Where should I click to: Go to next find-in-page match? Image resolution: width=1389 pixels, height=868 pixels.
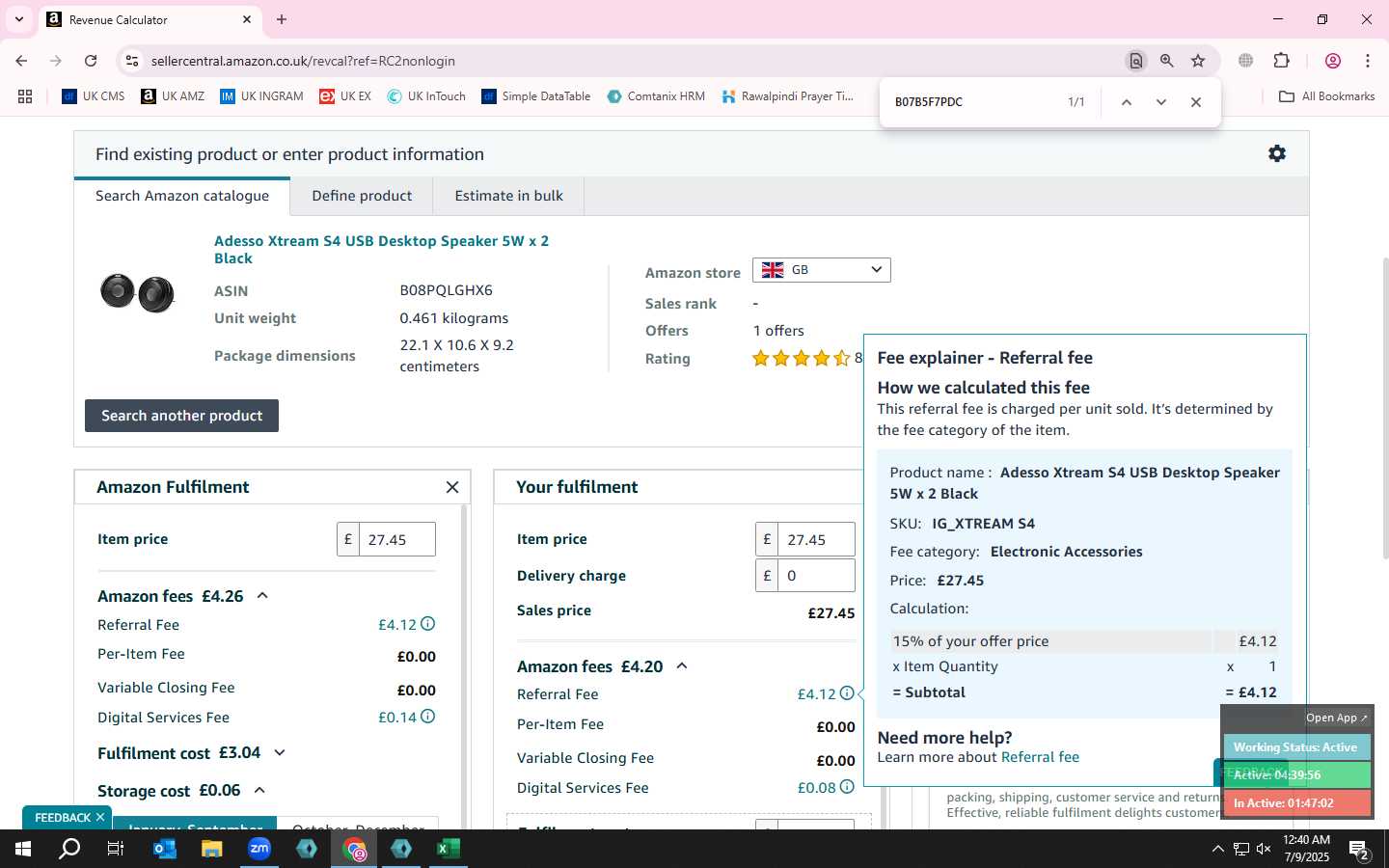point(1161,102)
